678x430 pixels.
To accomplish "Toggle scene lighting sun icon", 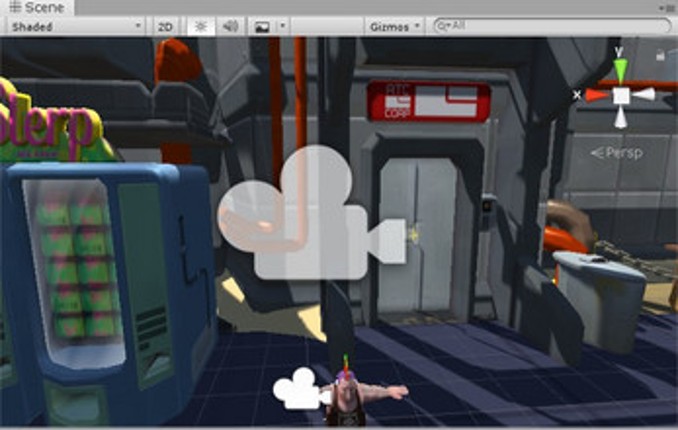I will pyautogui.click(x=201, y=27).
